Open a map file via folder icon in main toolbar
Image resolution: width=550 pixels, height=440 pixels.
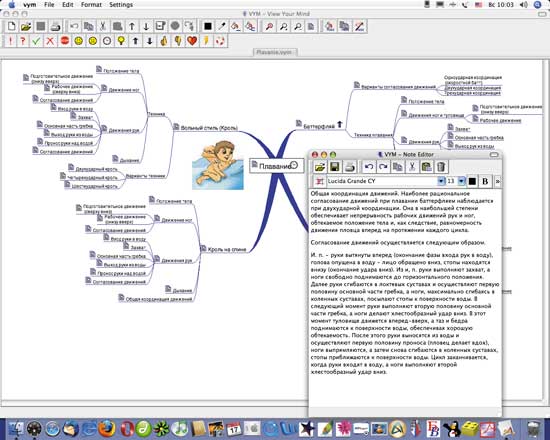(26, 26)
